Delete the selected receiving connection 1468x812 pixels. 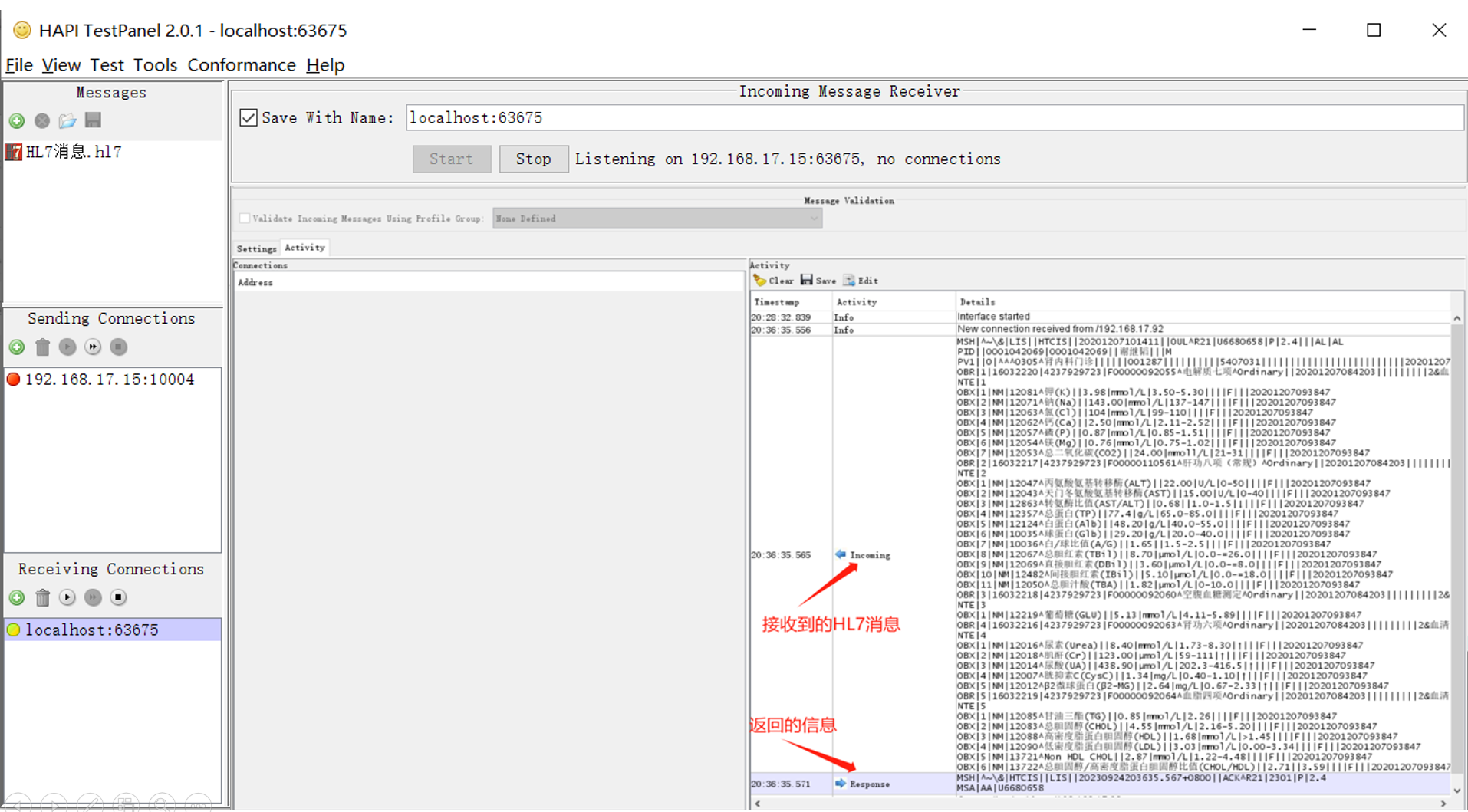pos(42,598)
